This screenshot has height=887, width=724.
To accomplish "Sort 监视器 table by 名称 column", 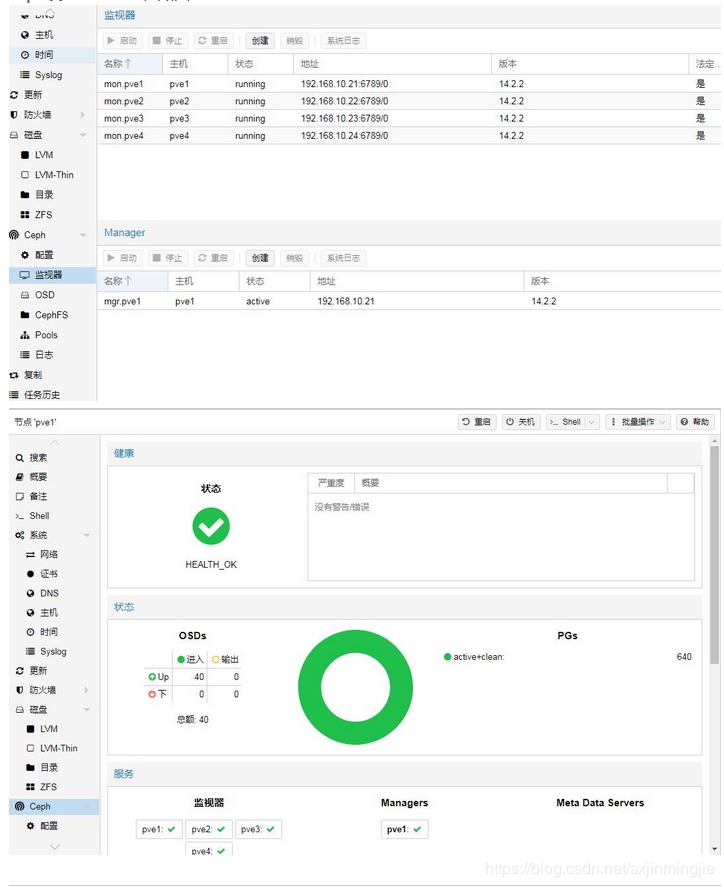I will (x=130, y=64).
